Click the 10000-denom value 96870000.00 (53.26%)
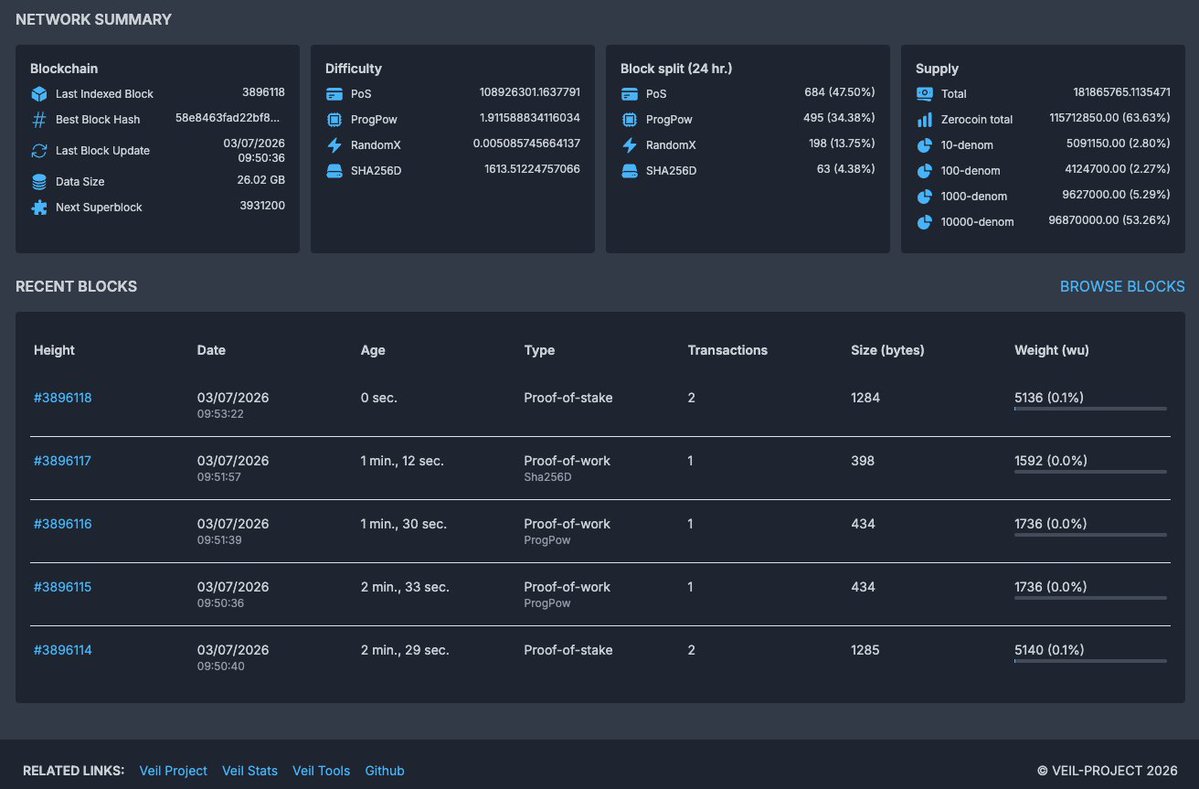 tap(1110, 220)
